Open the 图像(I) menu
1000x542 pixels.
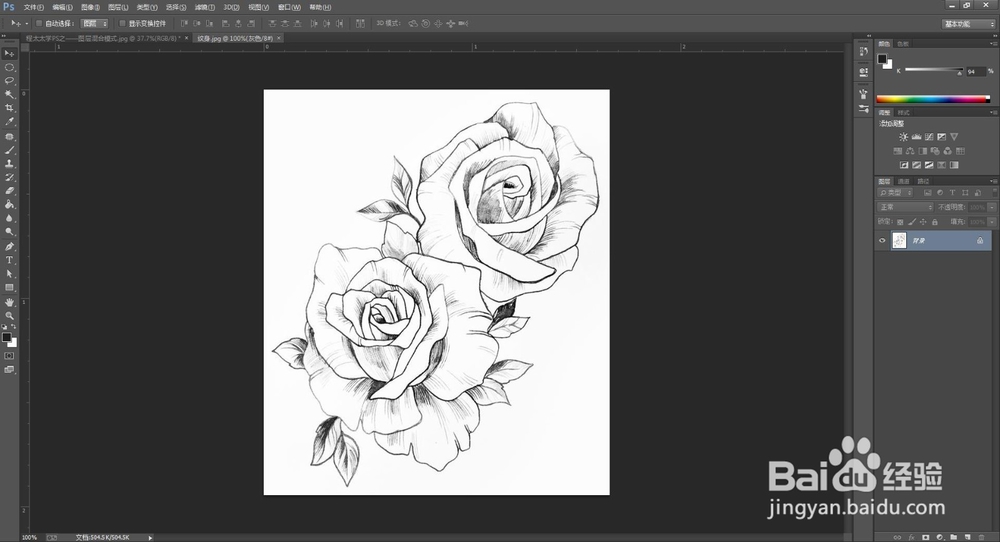pyautogui.click(x=90, y=7)
